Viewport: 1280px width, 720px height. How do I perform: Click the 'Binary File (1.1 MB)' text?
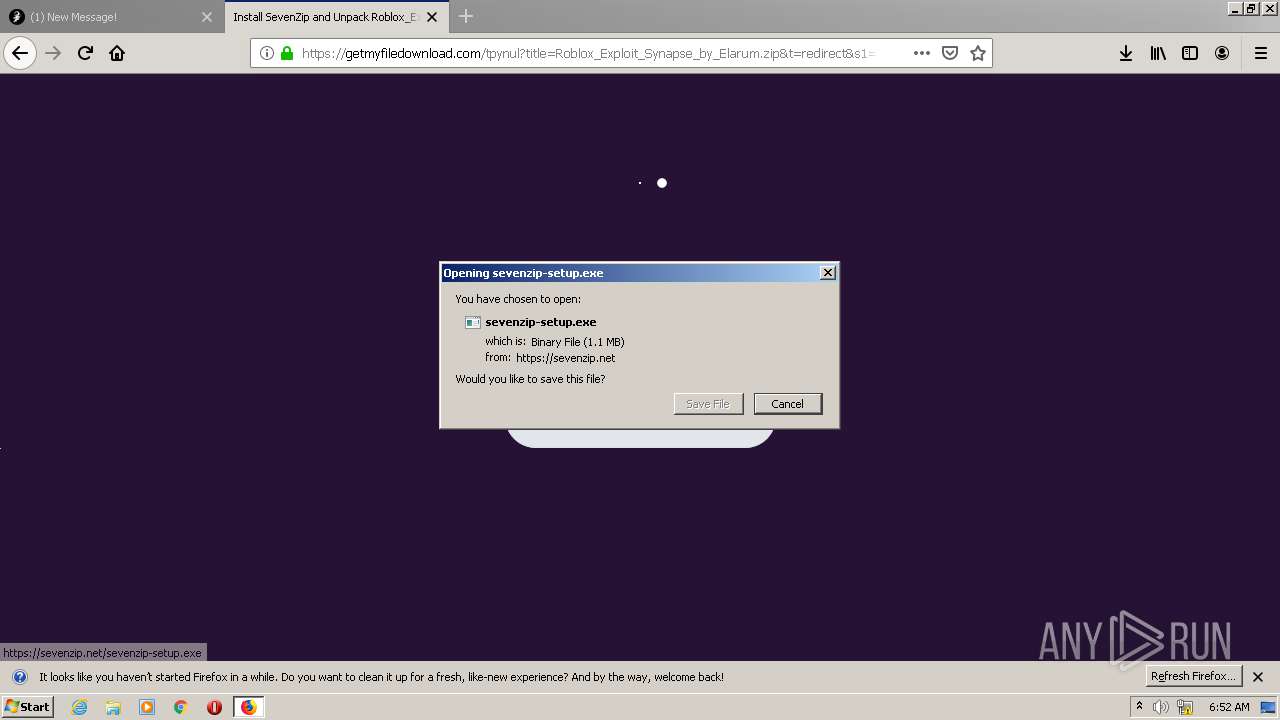pyautogui.click(x=578, y=342)
